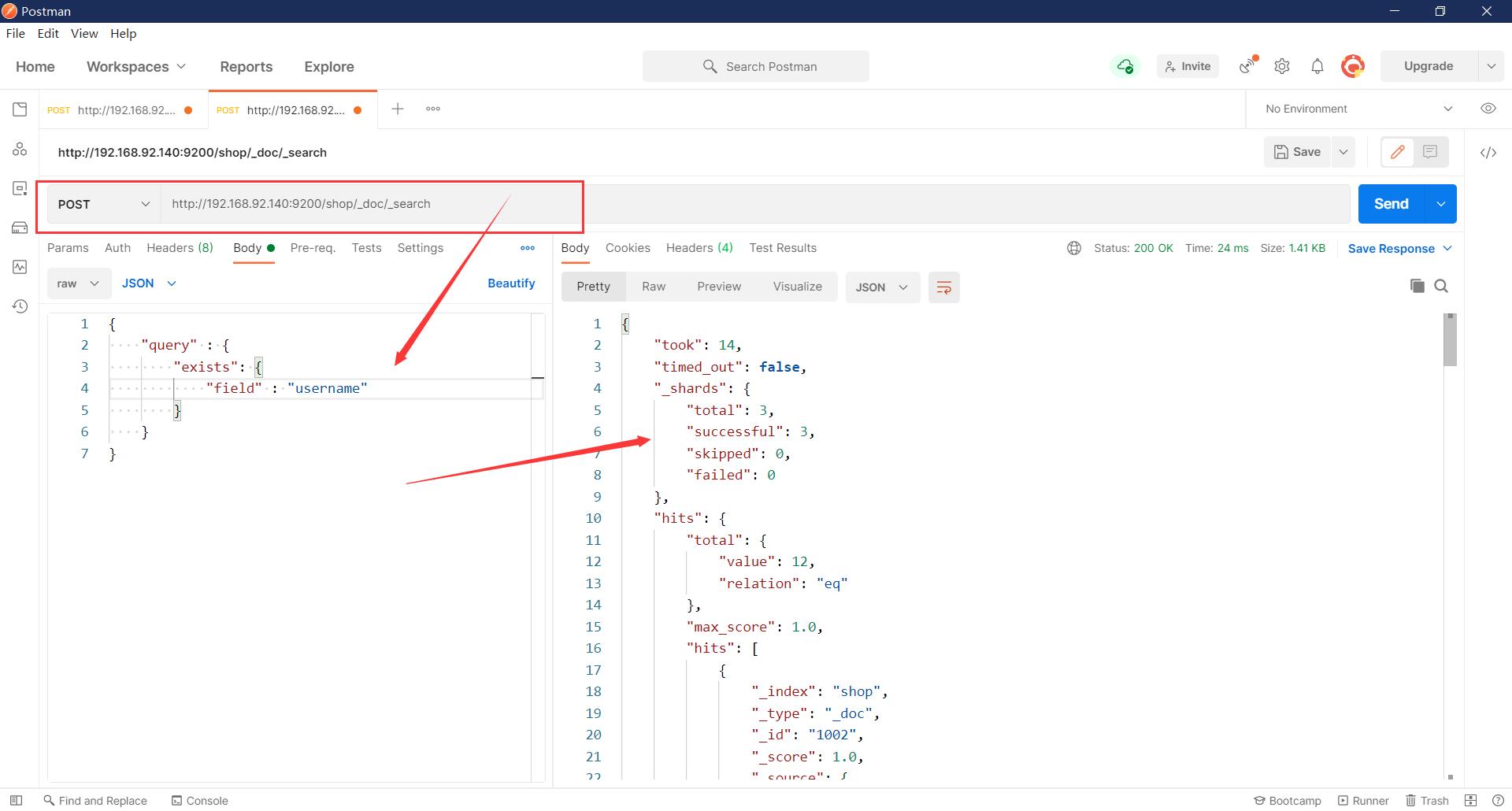Open the File menu
The image size is (1512, 811).
[16, 33]
